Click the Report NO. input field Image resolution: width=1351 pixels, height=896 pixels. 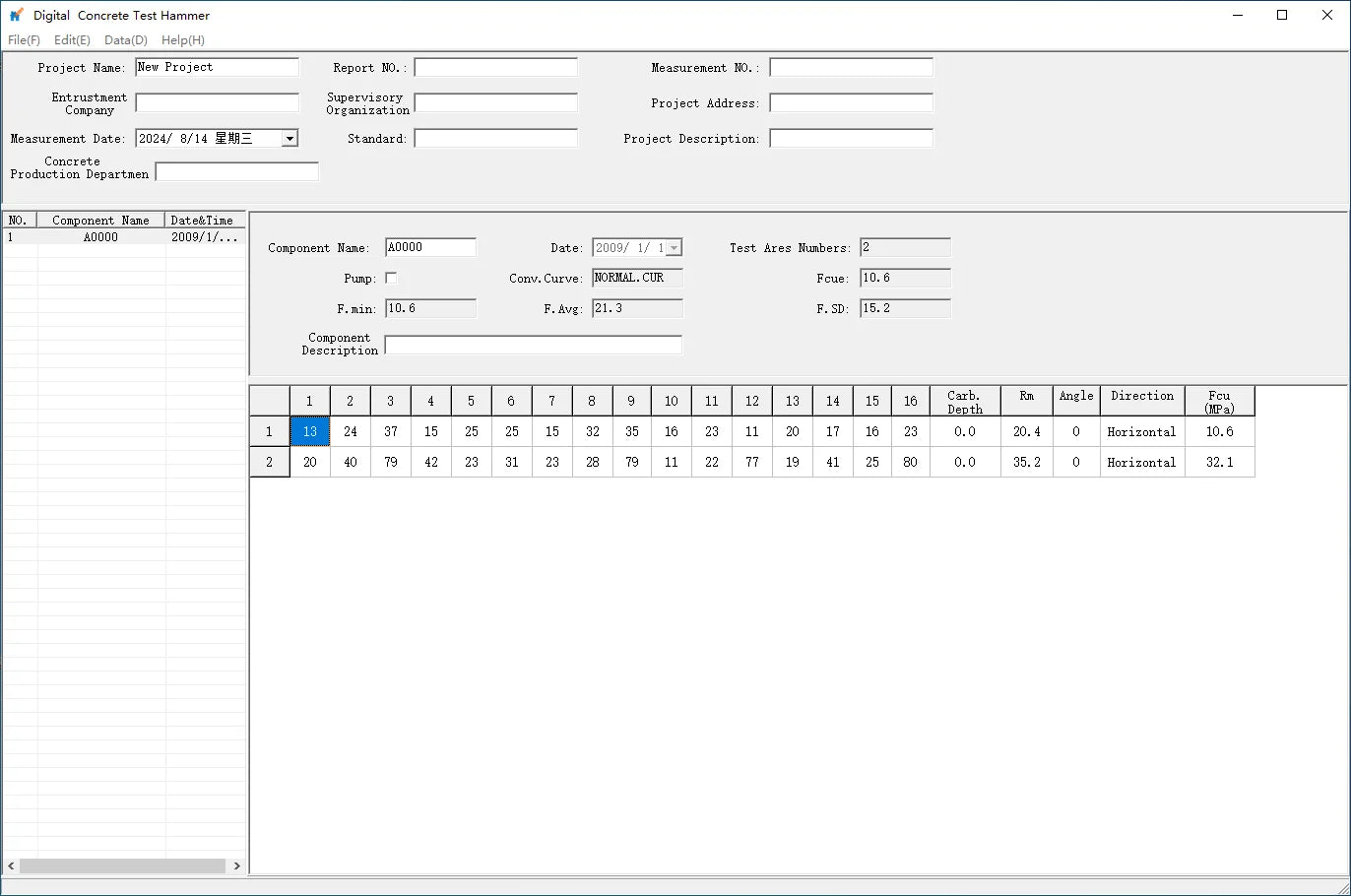(x=496, y=67)
